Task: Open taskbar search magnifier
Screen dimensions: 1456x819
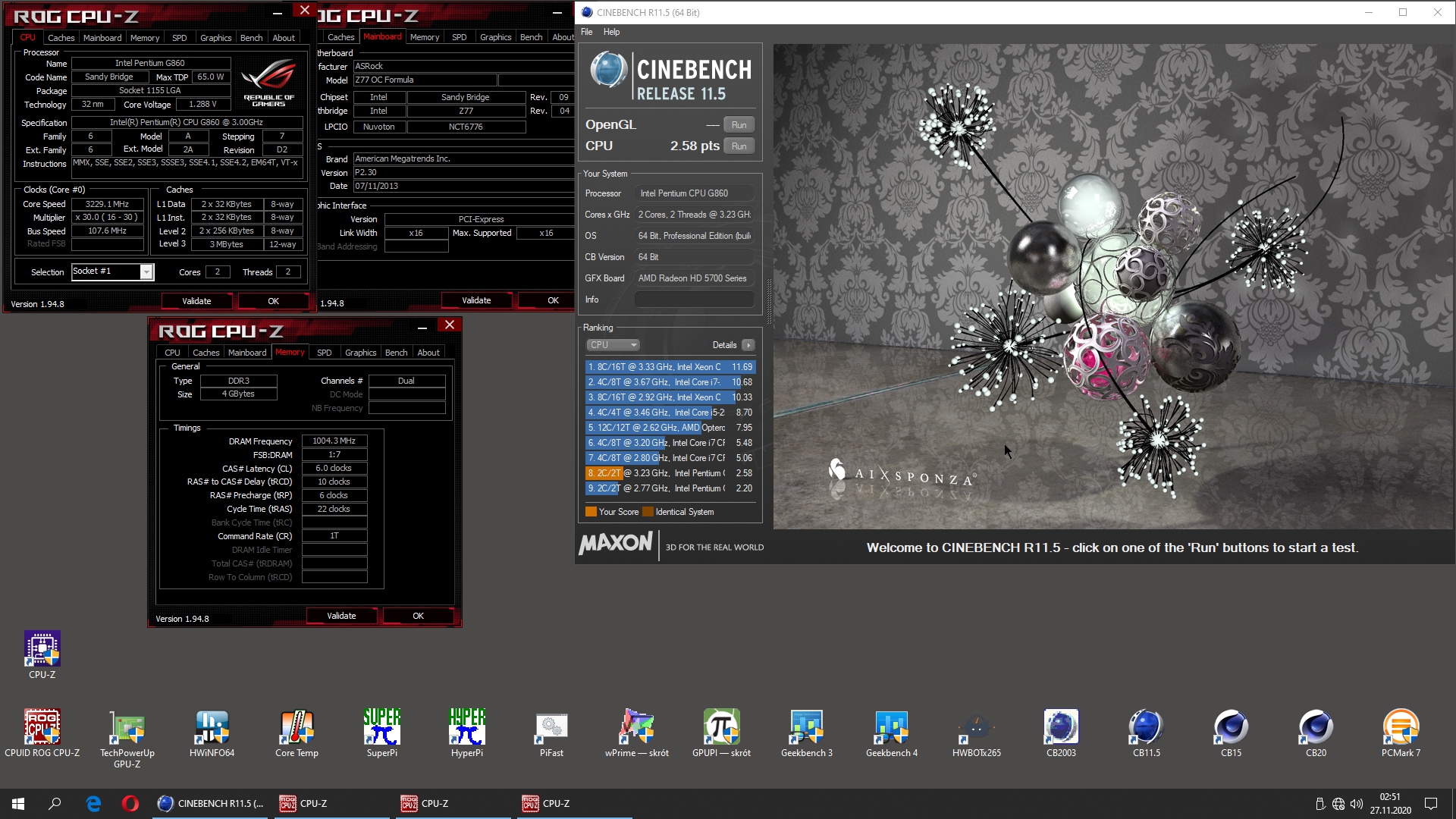Action: tap(55, 804)
